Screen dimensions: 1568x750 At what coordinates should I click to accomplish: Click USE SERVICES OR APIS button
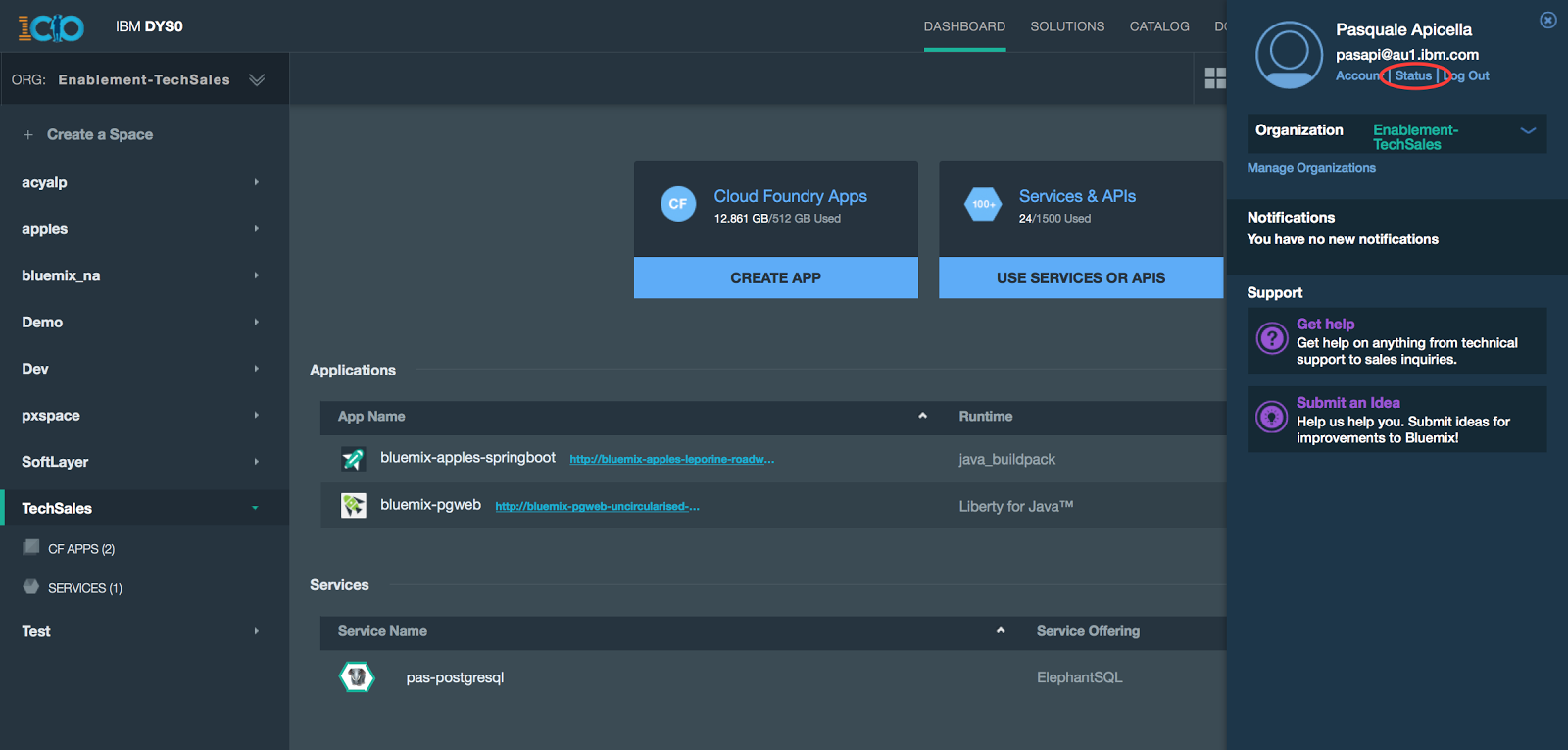(1081, 278)
